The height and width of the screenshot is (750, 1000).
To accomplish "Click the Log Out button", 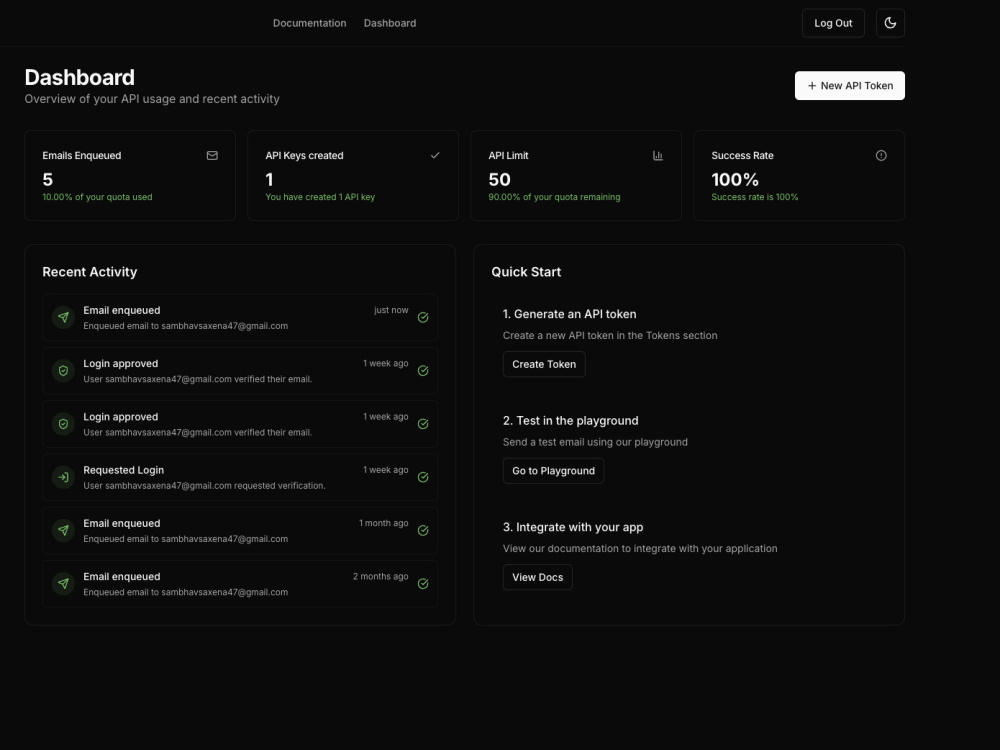I will coord(833,23).
